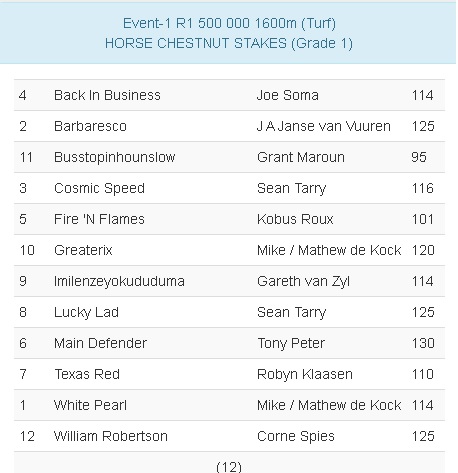Click trainer Grant Maroun
The width and height of the screenshot is (458, 473).
point(301,157)
